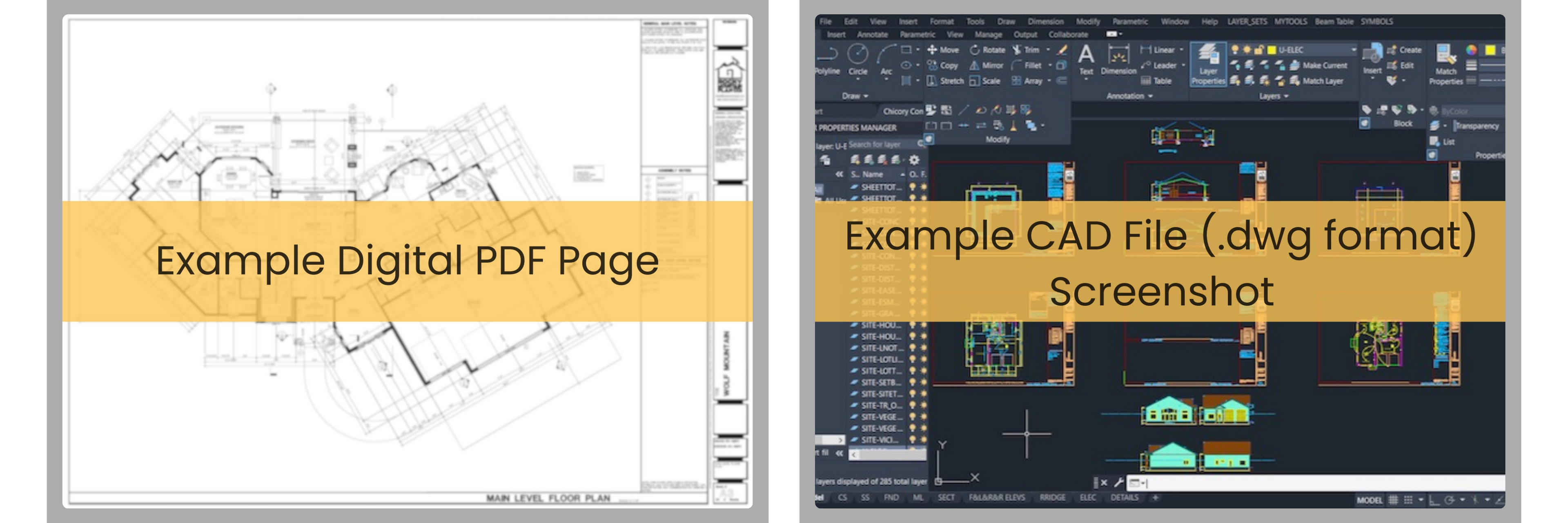Expand the Annotation panel flyout
This screenshot has height=523, width=1568.
click(x=1130, y=96)
